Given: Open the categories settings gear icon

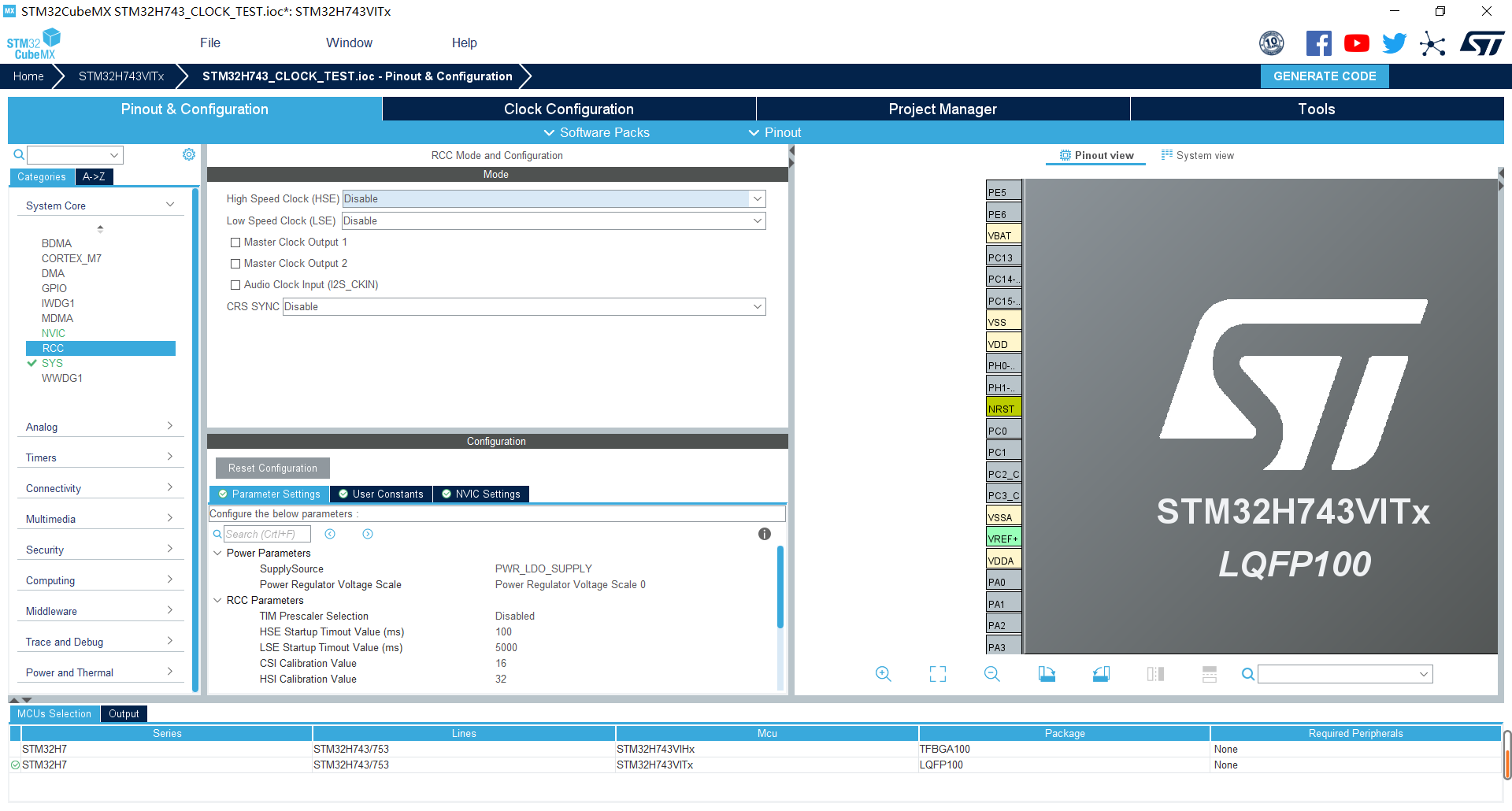Looking at the screenshot, I should (x=189, y=154).
